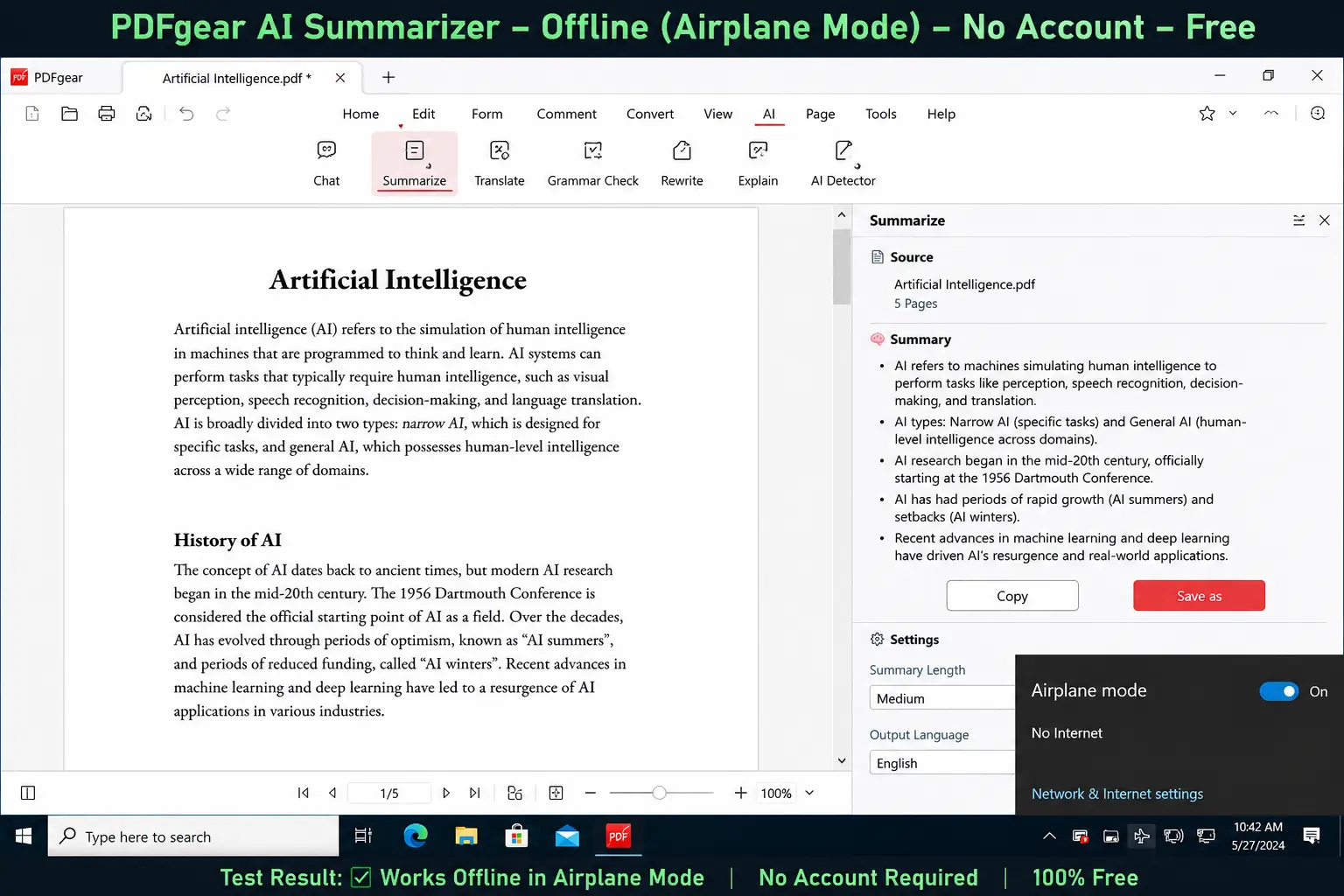This screenshot has height=896, width=1344.
Task: Click the airplane mode tray icon
Action: pyautogui.click(x=1142, y=836)
